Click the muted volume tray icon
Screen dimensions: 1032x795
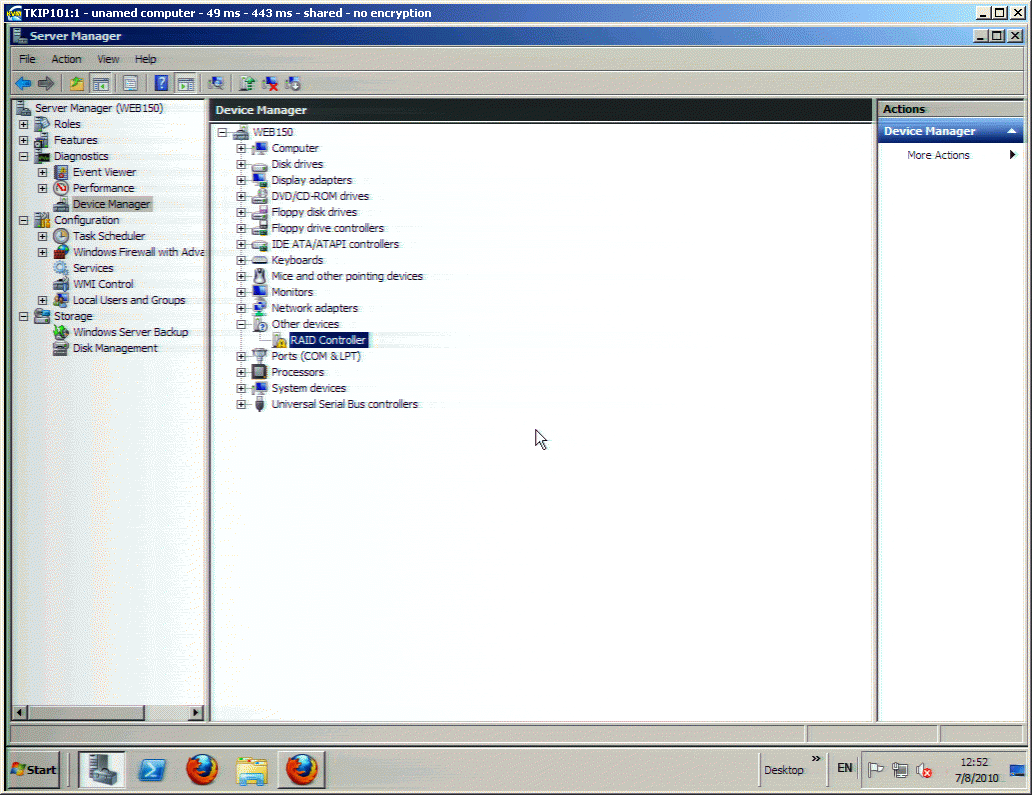[x=924, y=770]
